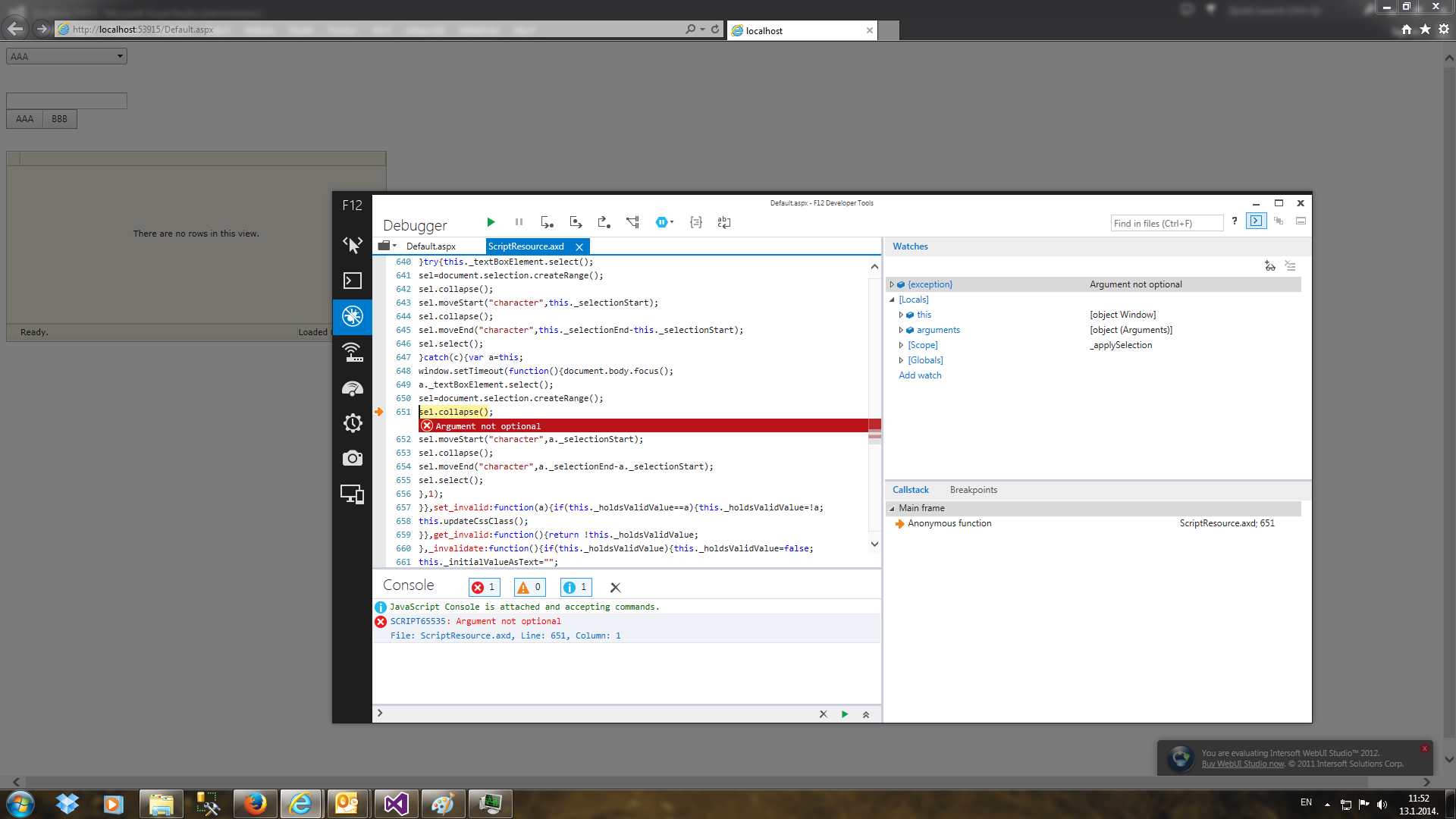Switch to the Breakpoints tab
Image resolution: width=1456 pixels, height=819 pixels.
coord(973,490)
